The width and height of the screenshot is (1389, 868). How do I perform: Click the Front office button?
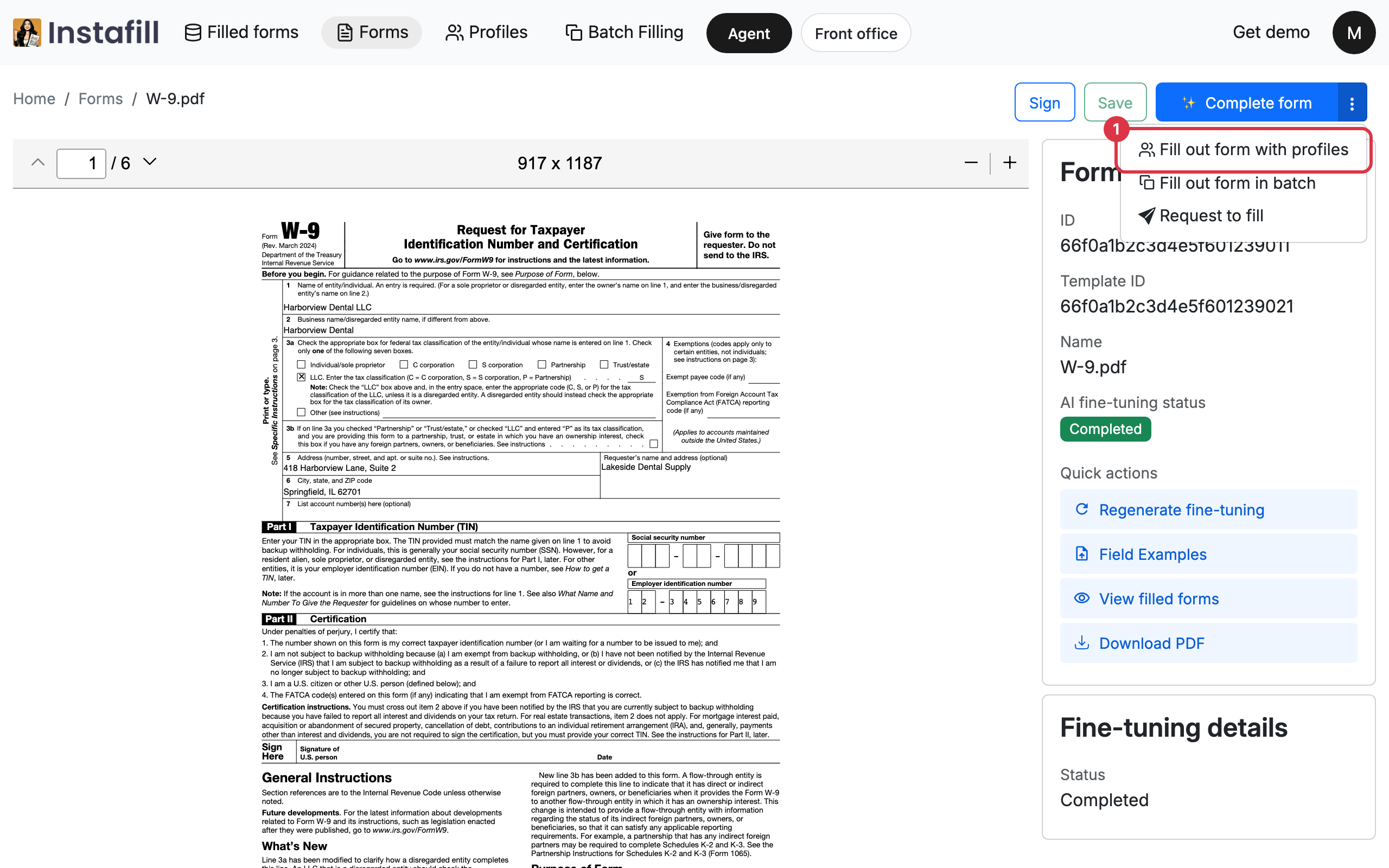point(856,33)
